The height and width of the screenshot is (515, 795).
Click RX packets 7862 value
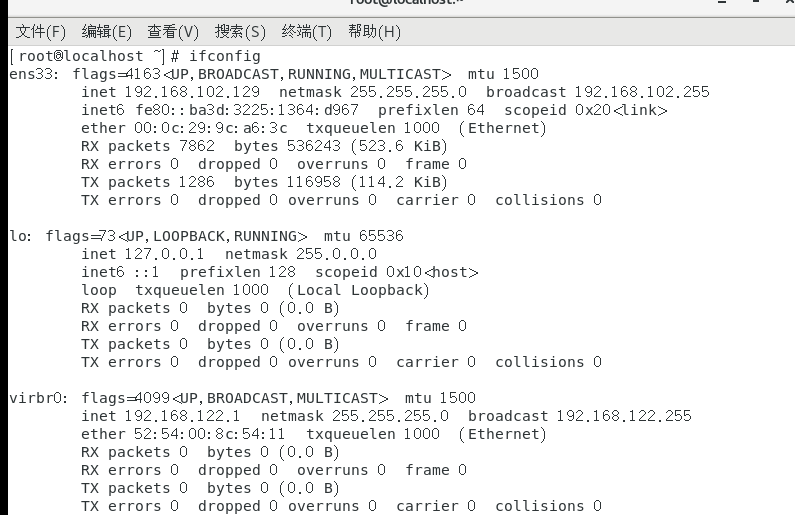point(197,146)
